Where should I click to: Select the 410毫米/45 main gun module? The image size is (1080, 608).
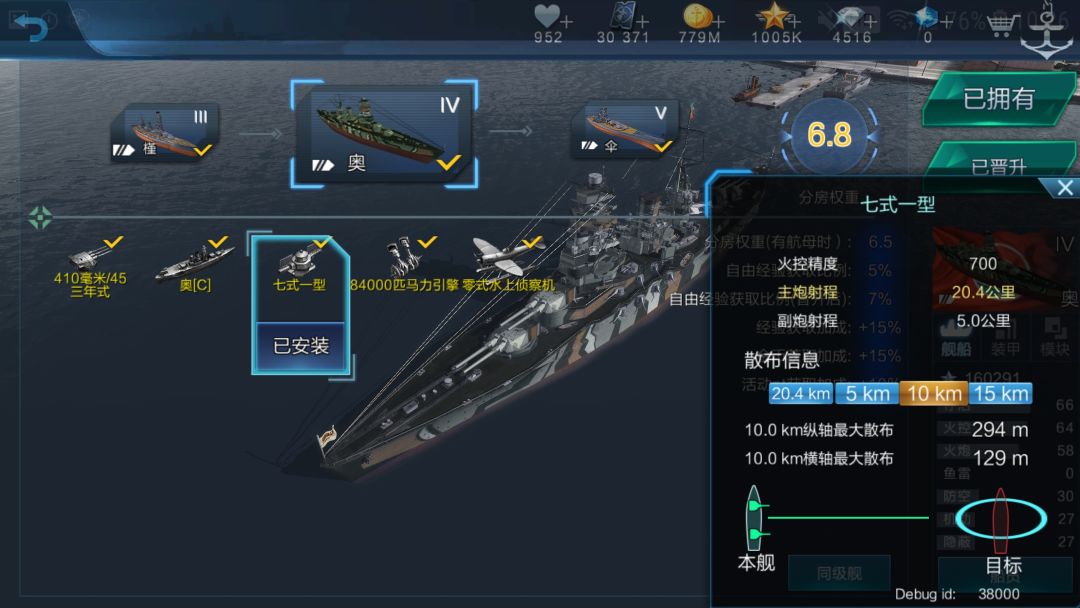pos(91,267)
